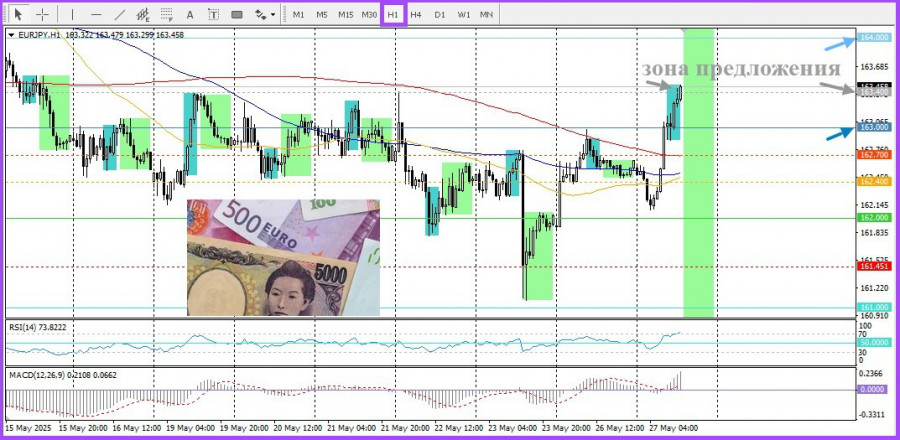This screenshot has width=900, height=440.
Task: Select the Trendline drawing tool
Action: pyautogui.click(x=119, y=14)
